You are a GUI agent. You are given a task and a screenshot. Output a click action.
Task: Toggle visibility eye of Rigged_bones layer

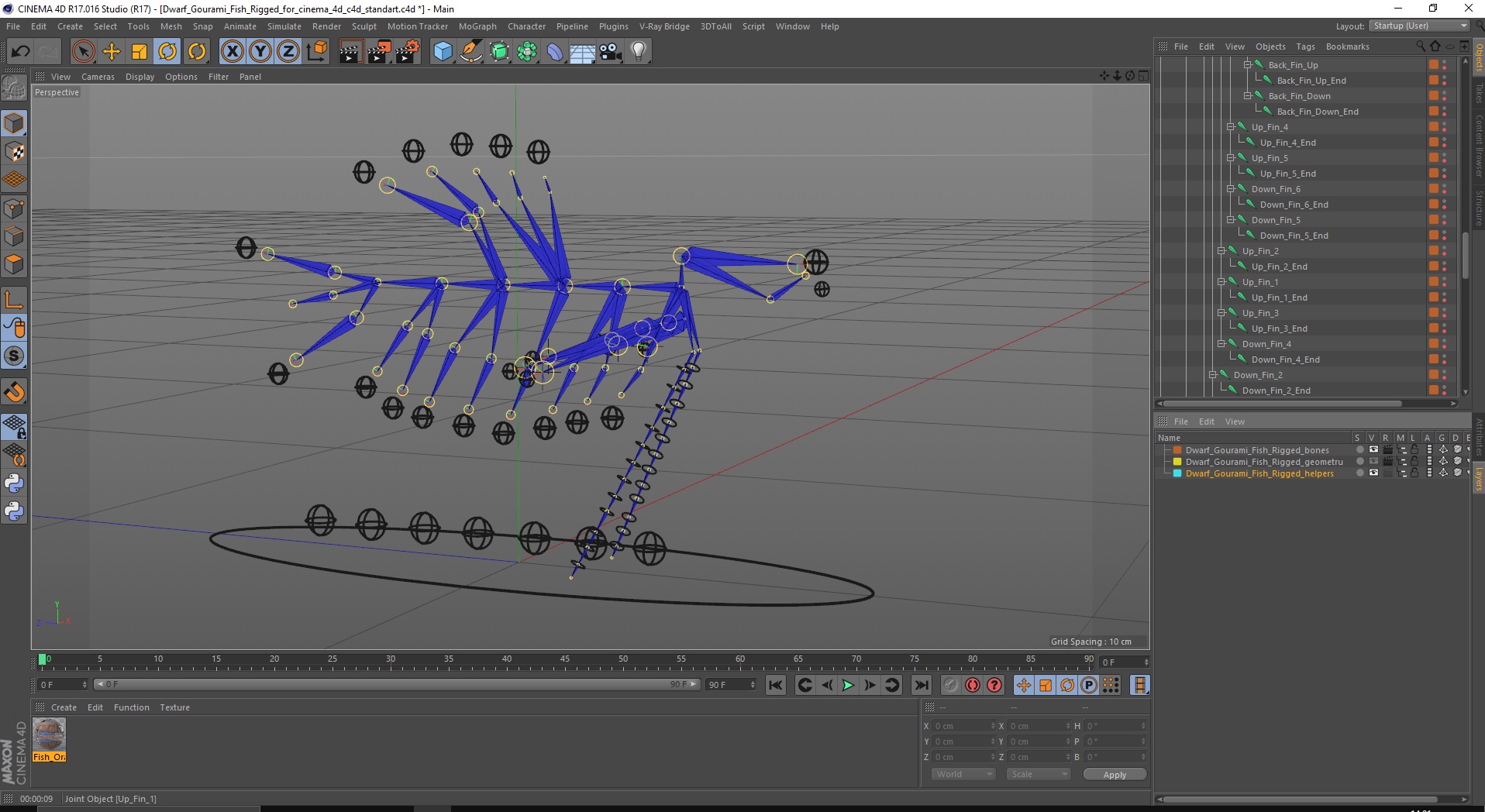1373,449
